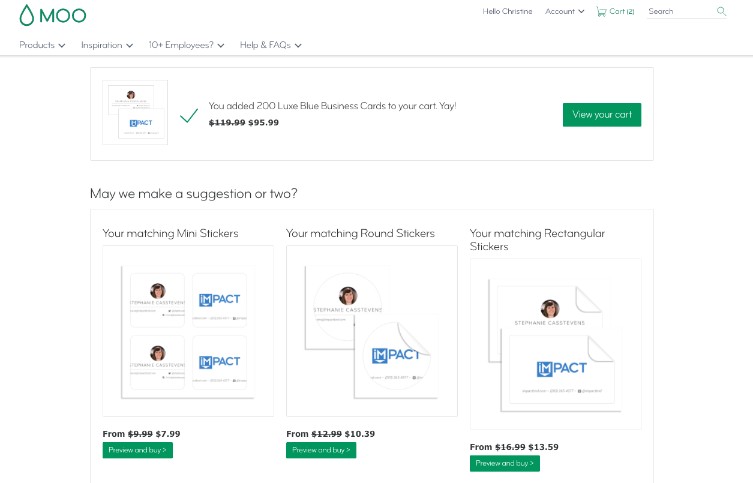The image size is (753, 483).
Task: Click Preview and buy for Mini Stickers
Action: click(137, 450)
